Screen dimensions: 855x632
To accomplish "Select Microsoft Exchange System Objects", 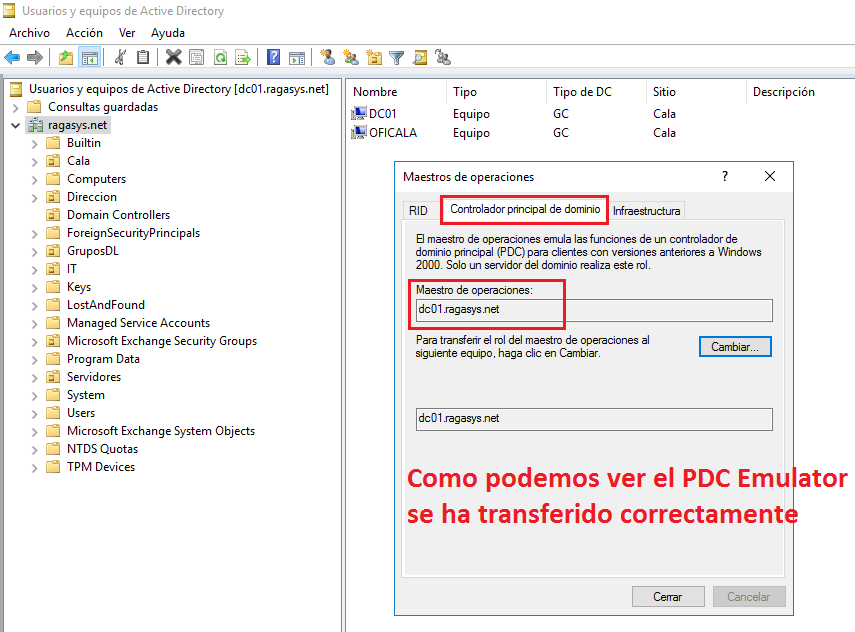I will point(160,431).
